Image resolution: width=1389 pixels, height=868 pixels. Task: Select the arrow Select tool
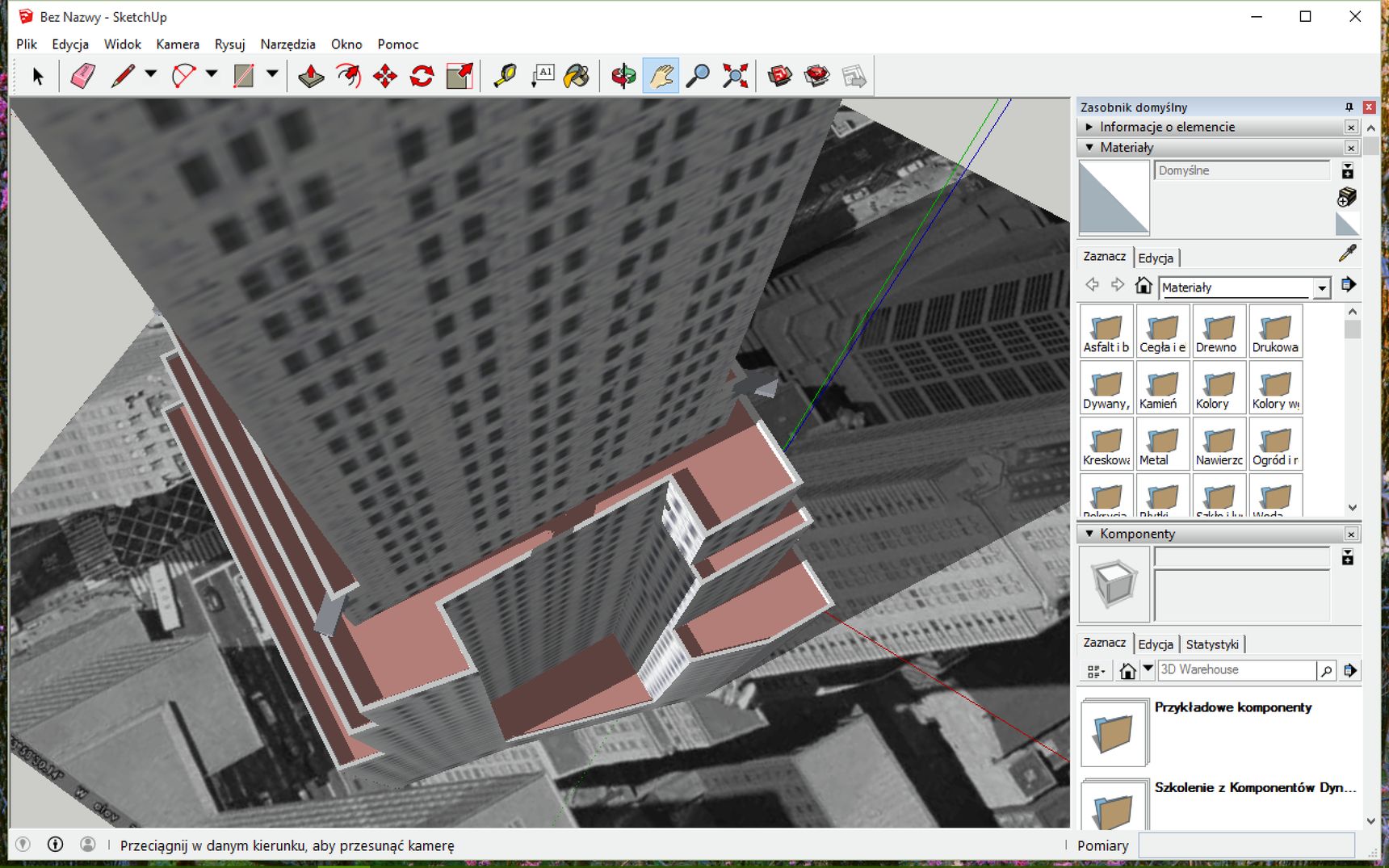pos(37,76)
